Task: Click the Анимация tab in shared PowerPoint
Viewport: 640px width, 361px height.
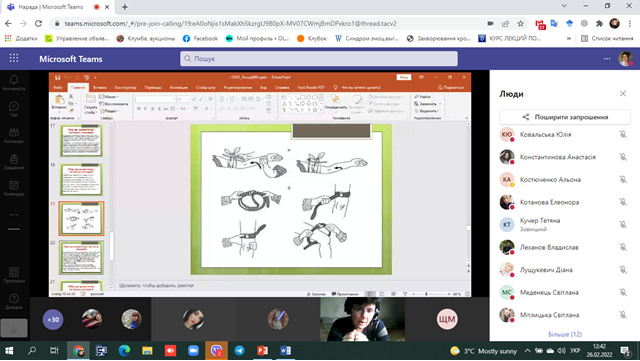Action: click(x=178, y=87)
